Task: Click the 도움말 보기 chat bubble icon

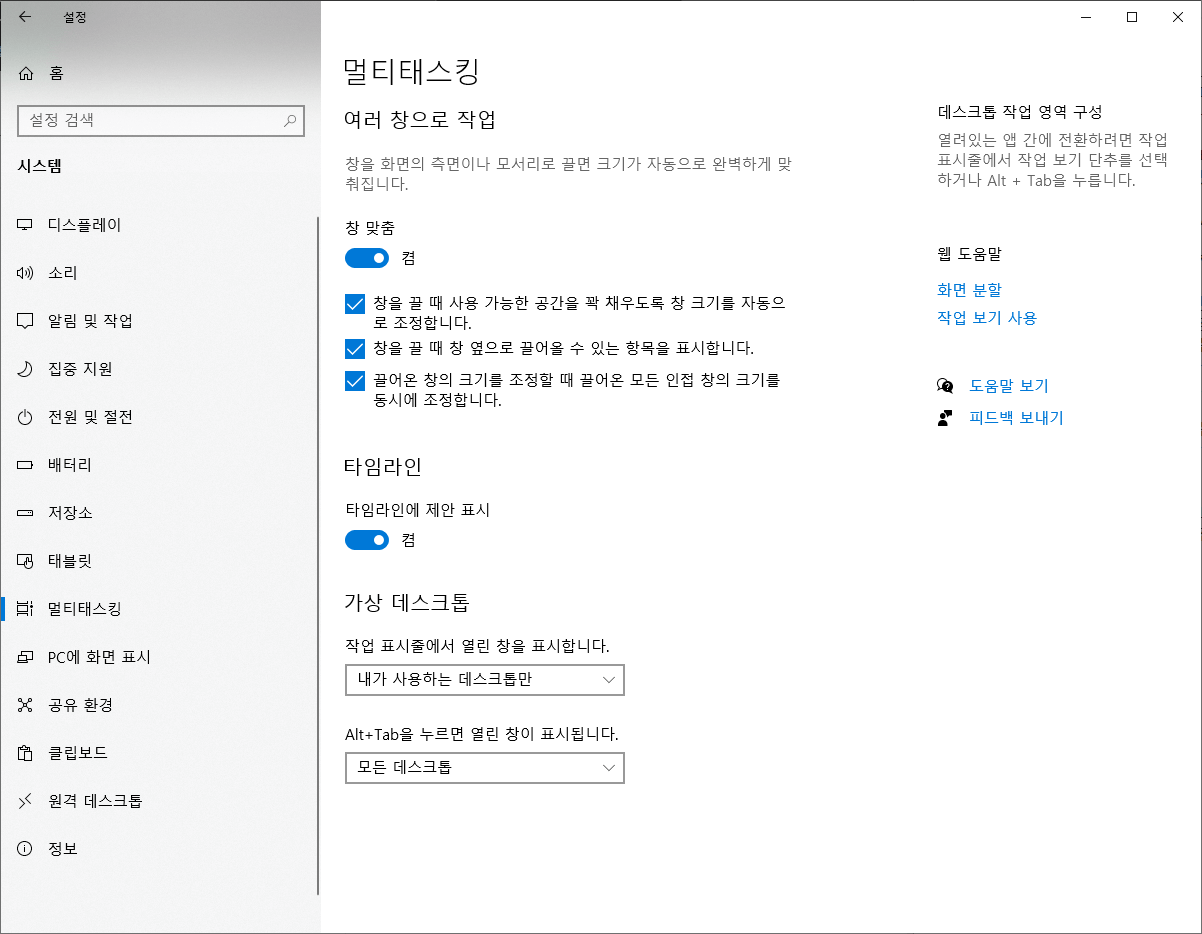Action: (945, 386)
